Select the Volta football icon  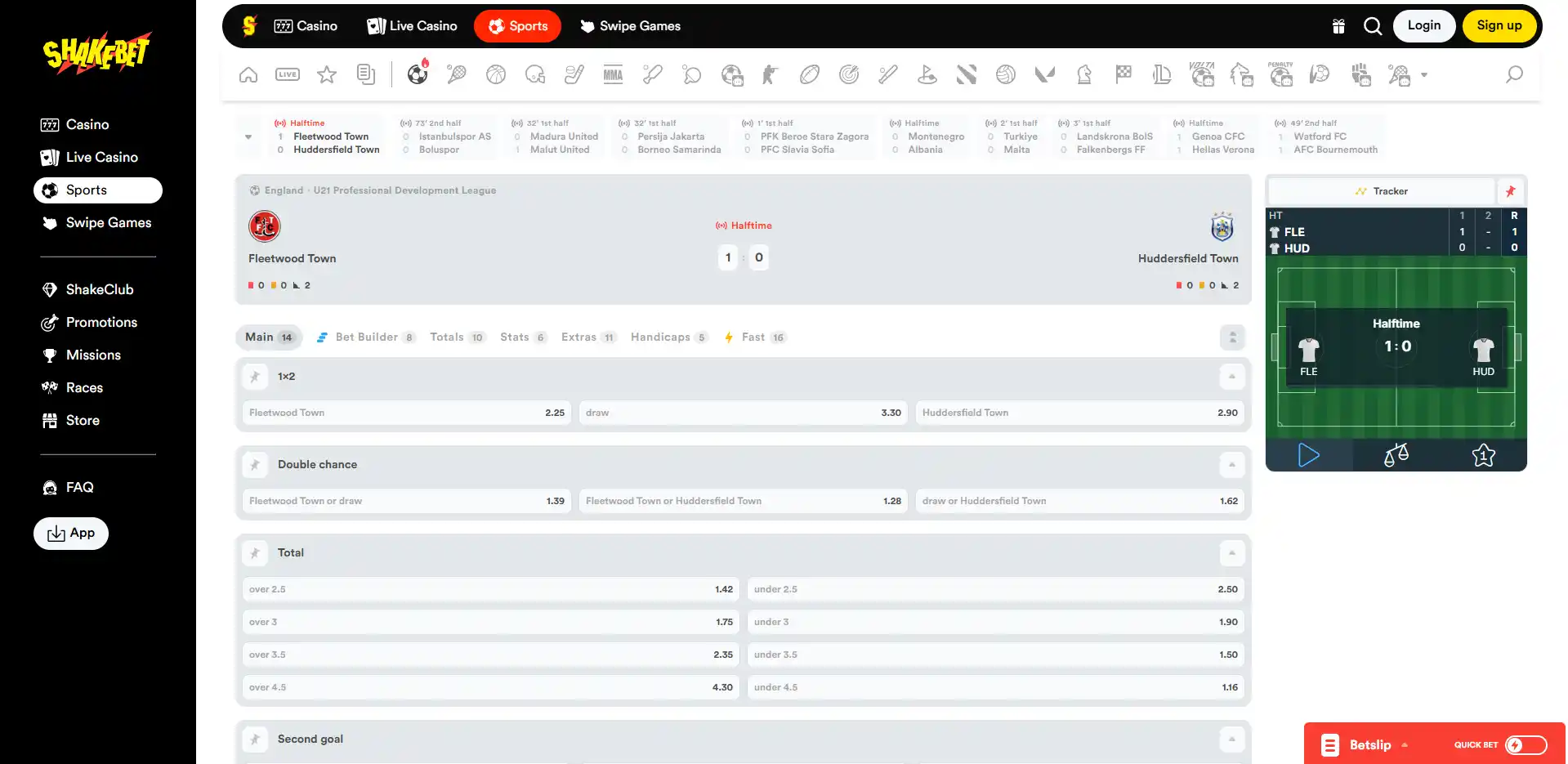pos(1202,74)
